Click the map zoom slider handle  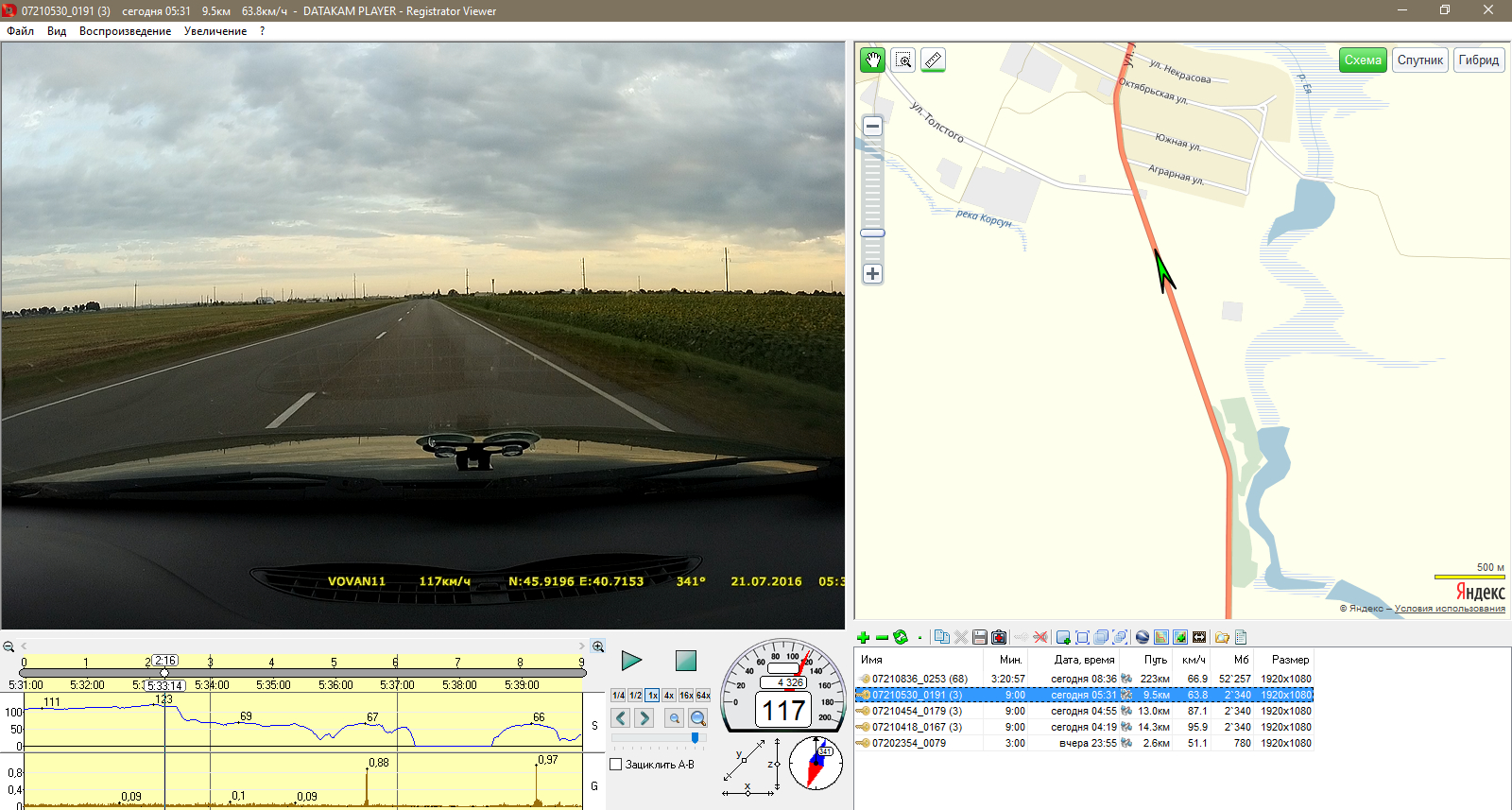click(872, 233)
